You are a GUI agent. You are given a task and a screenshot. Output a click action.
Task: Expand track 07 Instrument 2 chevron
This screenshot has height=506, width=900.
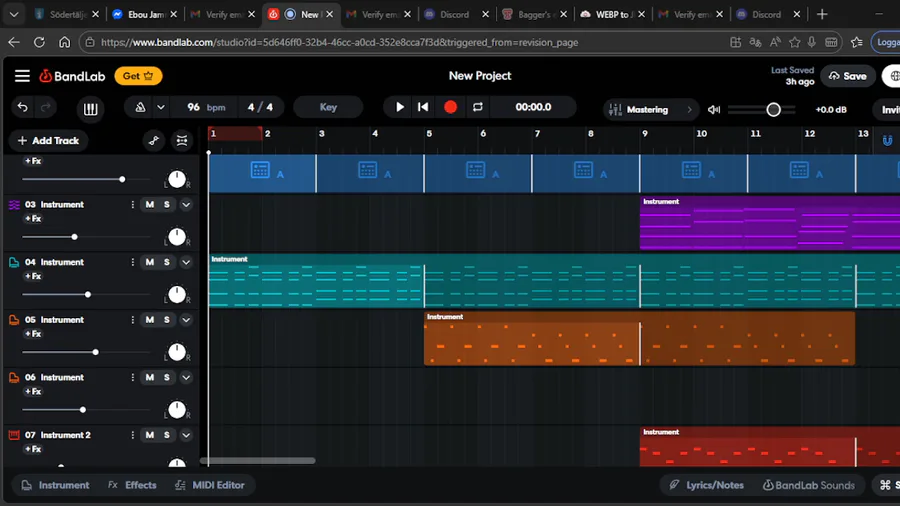[x=186, y=435]
